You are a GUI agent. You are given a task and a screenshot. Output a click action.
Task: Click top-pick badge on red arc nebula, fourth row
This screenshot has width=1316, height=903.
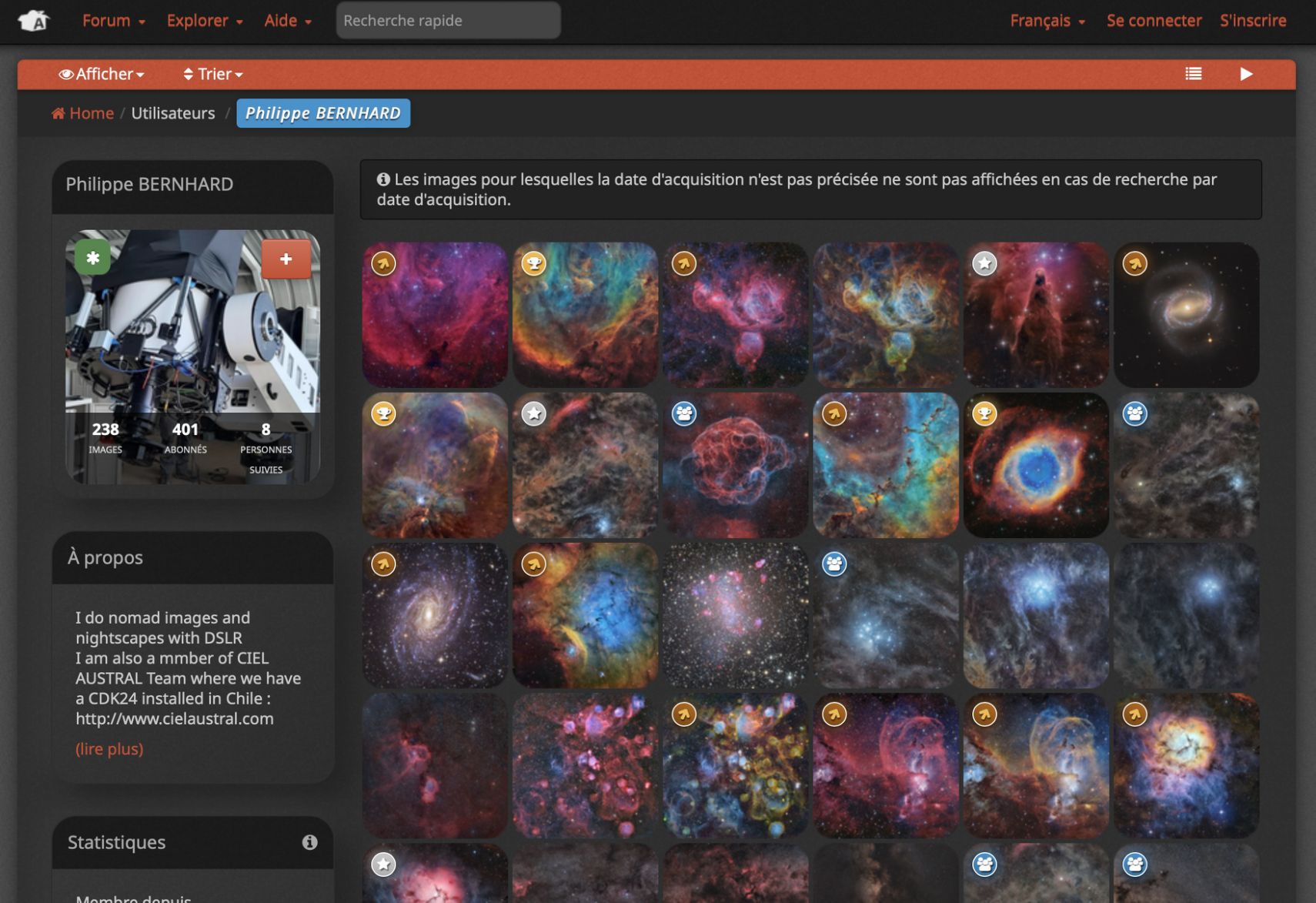click(x=833, y=714)
